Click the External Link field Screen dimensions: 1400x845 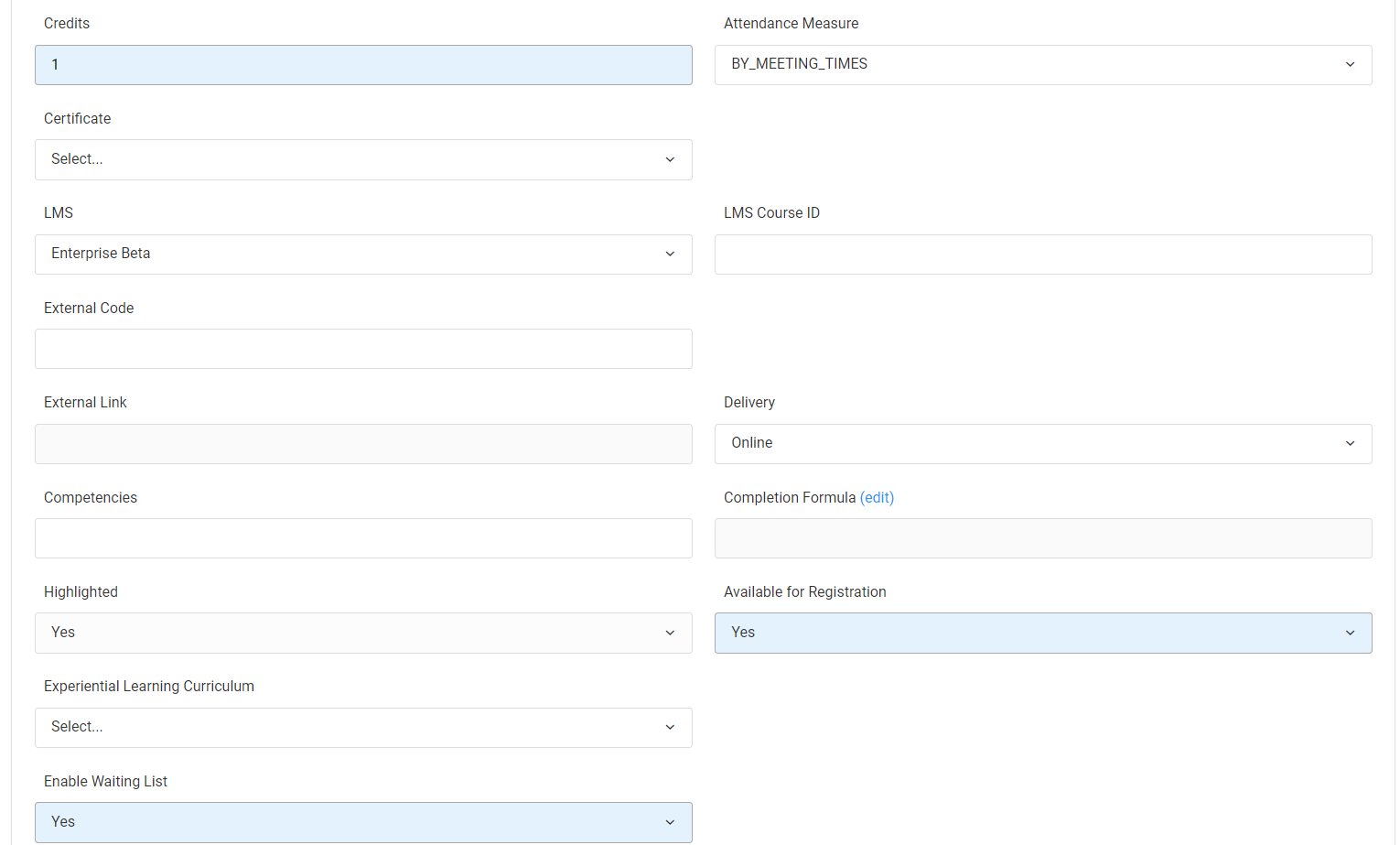pos(363,444)
